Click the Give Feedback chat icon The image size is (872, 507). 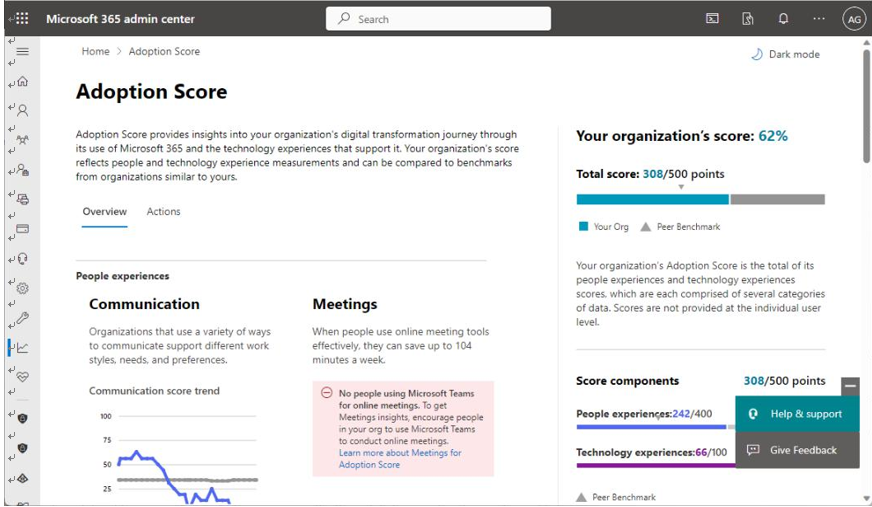[x=753, y=450]
